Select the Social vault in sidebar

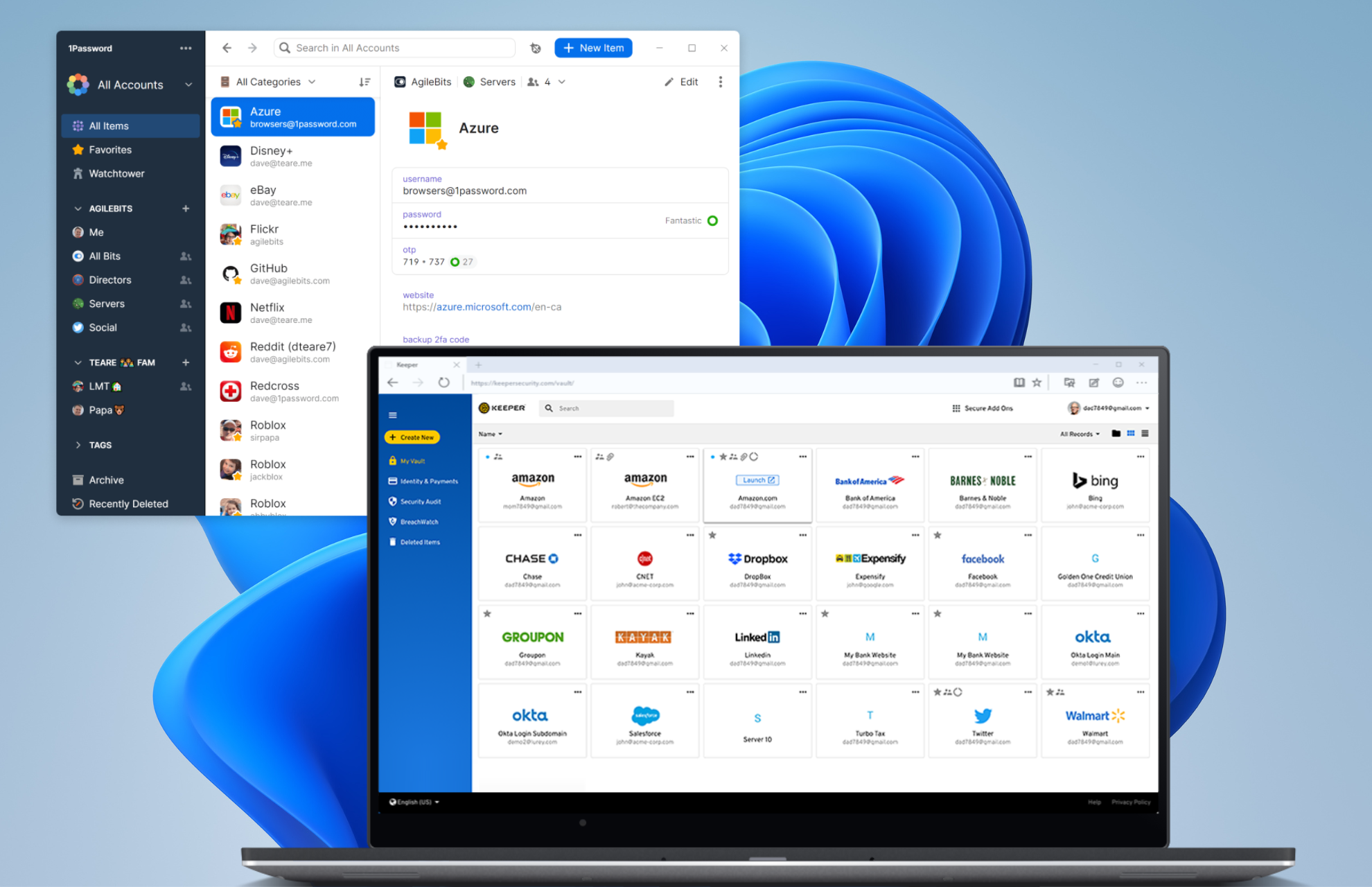tap(130, 327)
